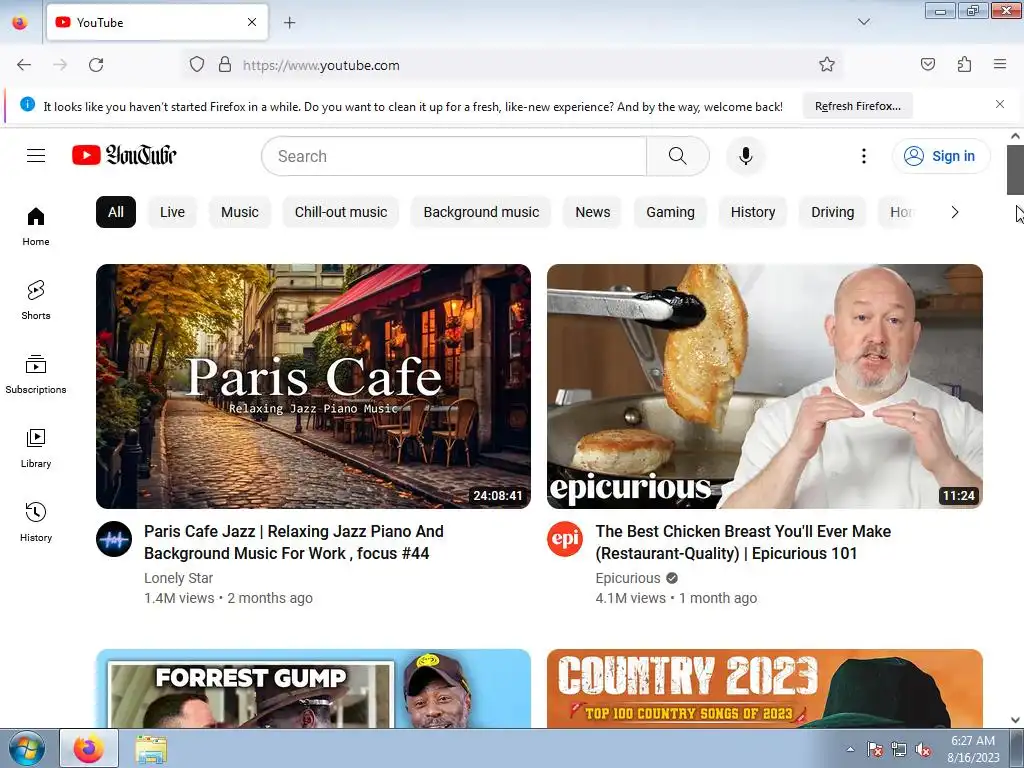The width and height of the screenshot is (1024, 768).
Task: Play the Epicurious chicken breast thumbnail
Action: coord(765,386)
